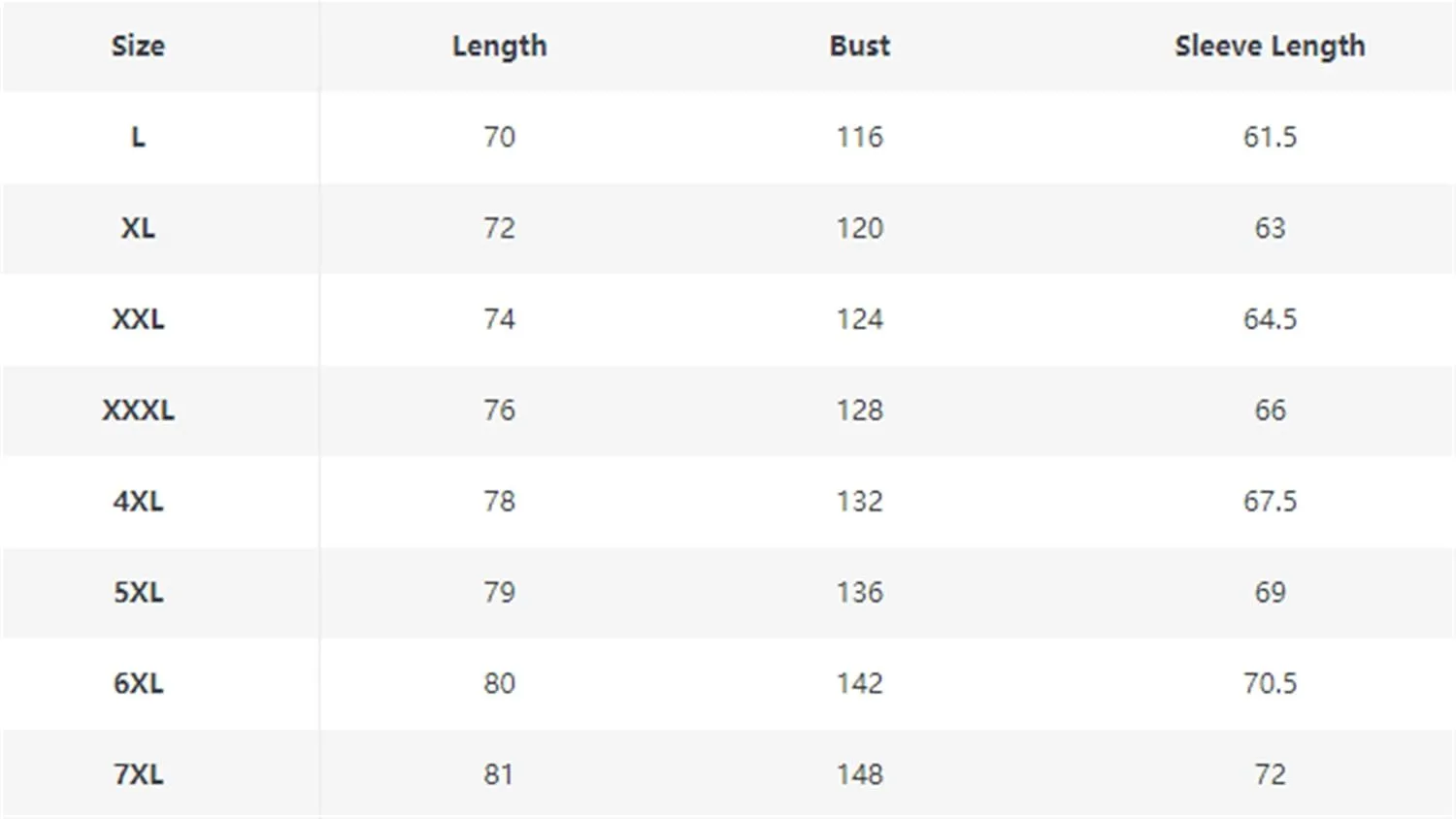Click the sleeve length value 72
Viewport: 1456px width, 819px height.
coord(1270,775)
